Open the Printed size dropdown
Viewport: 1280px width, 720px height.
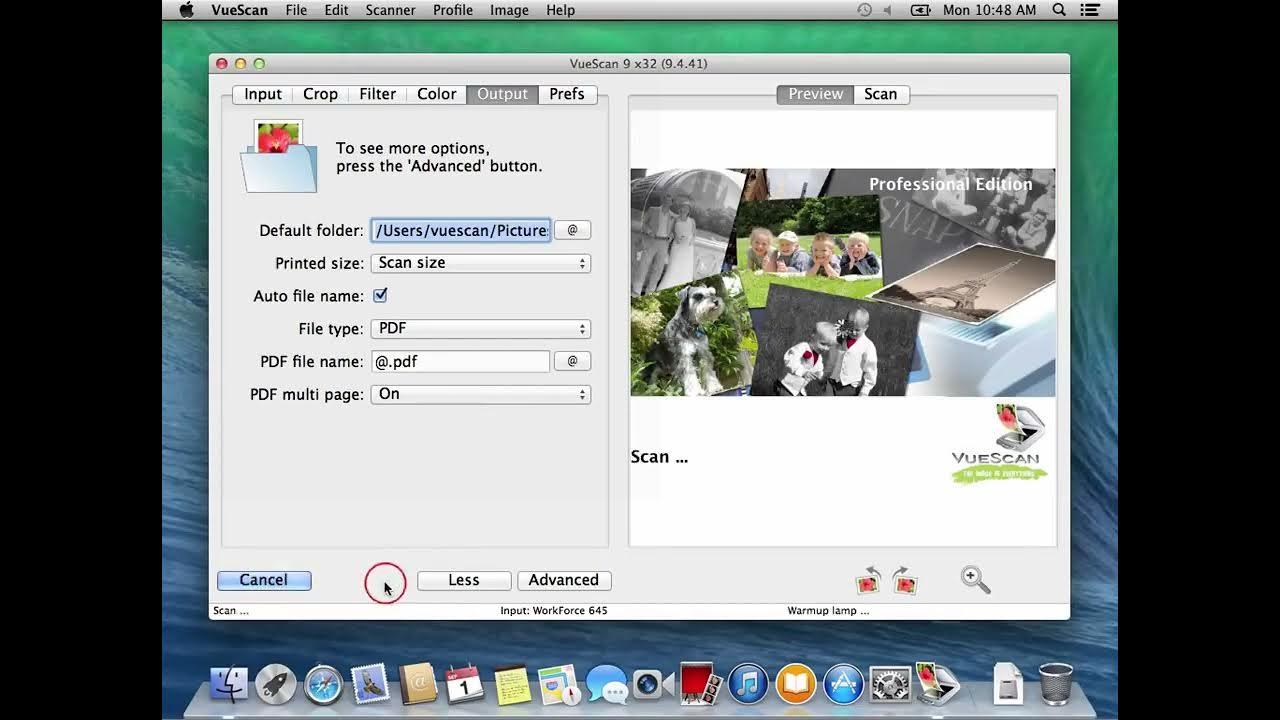coord(481,263)
